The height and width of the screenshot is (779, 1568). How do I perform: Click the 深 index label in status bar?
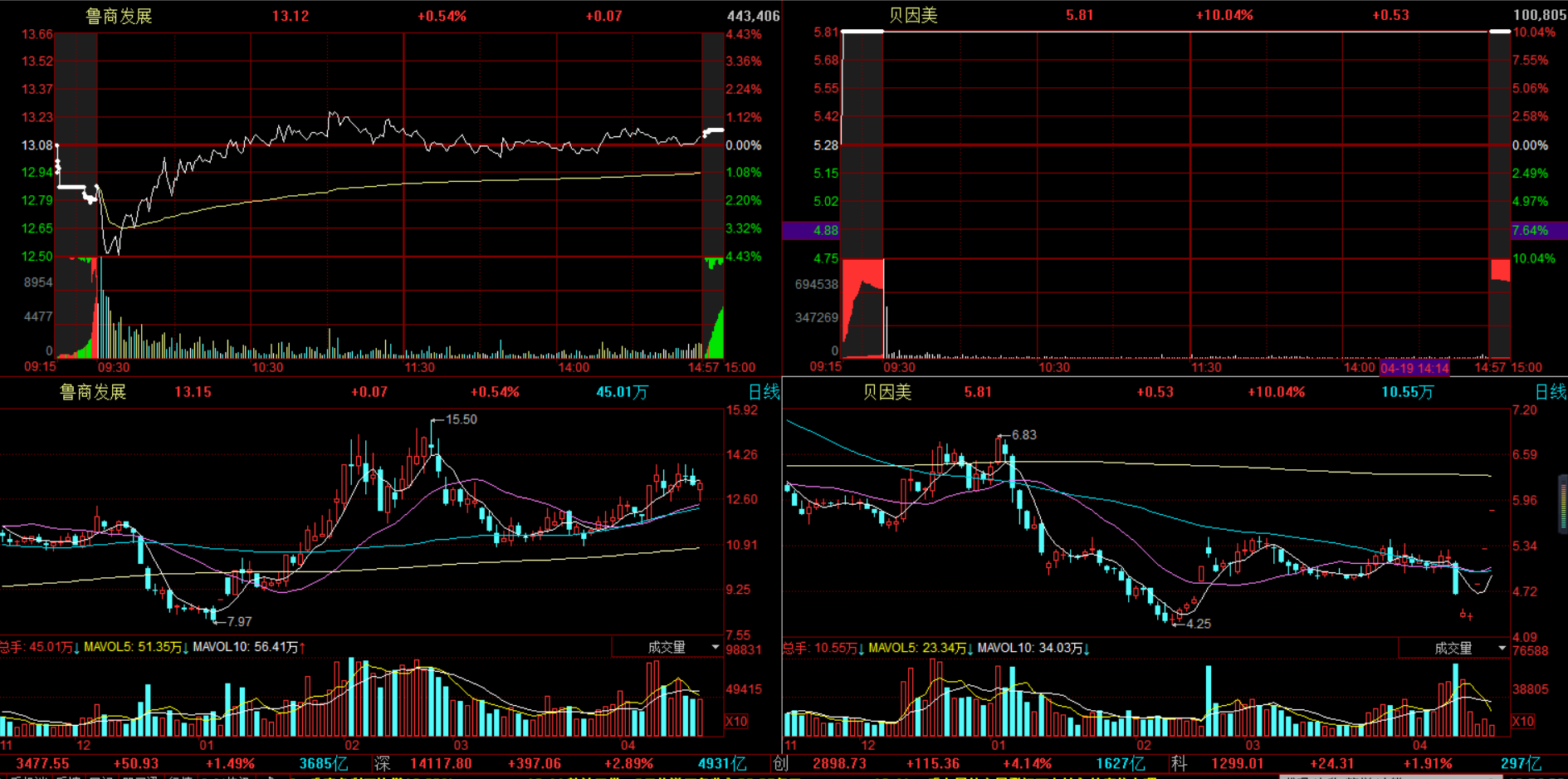click(383, 763)
